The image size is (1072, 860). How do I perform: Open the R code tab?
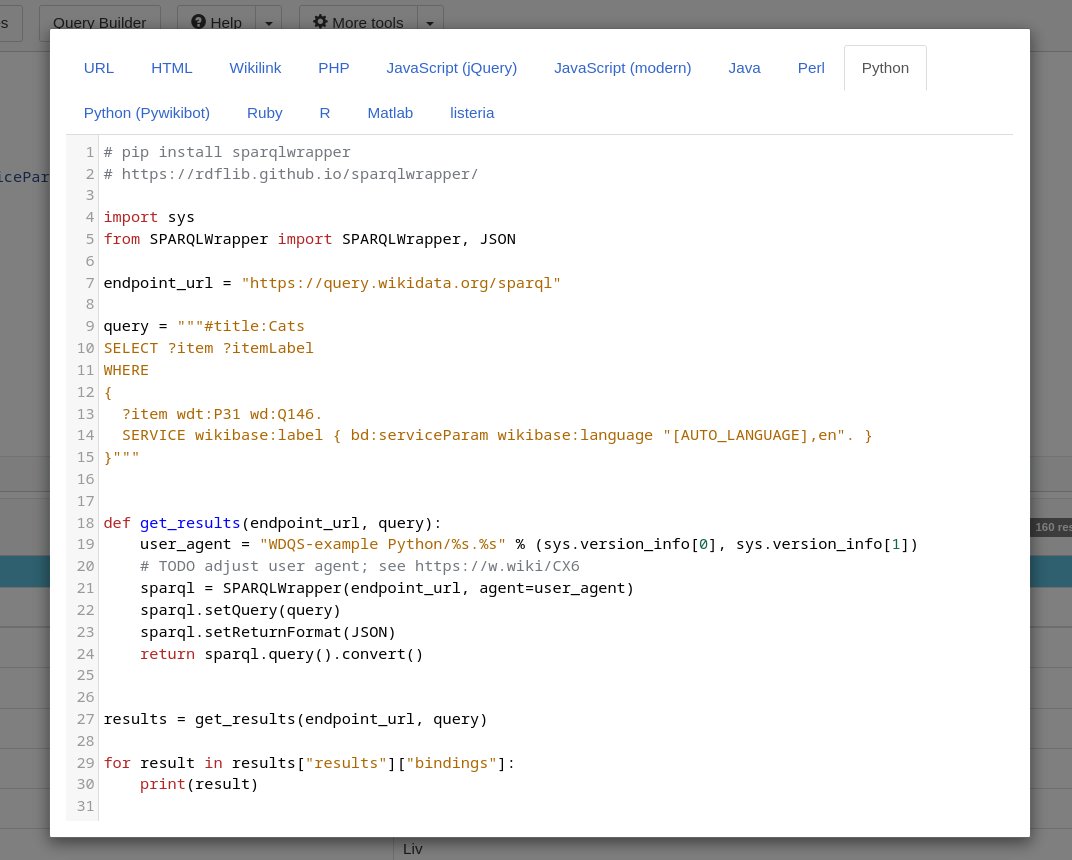[x=325, y=113]
